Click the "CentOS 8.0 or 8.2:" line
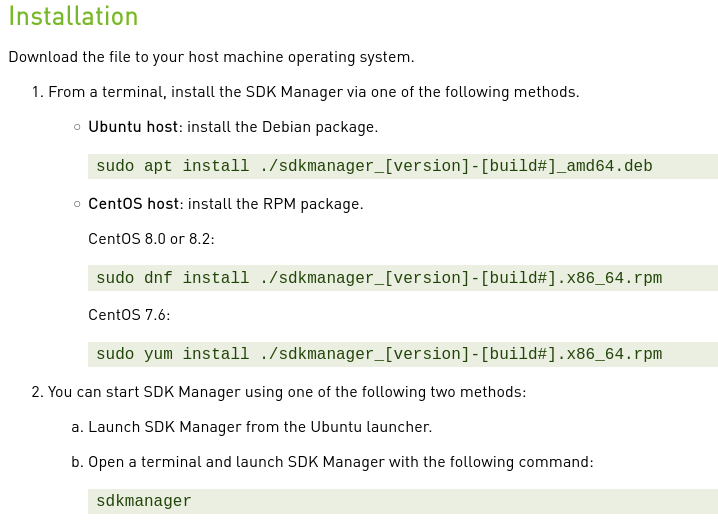Viewport: 718px width, 523px height. click(x=151, y=239)
